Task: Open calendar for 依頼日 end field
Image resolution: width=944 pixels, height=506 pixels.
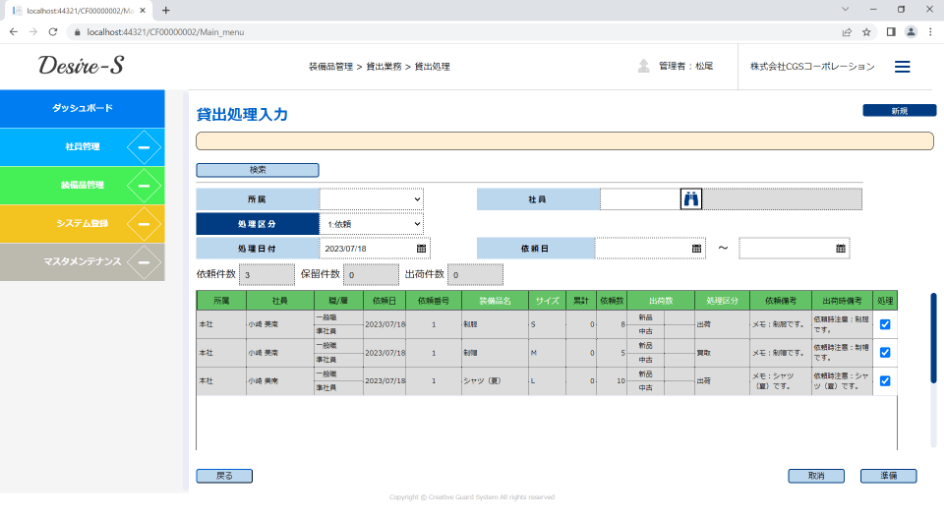Action: click(x=840, y=248)
